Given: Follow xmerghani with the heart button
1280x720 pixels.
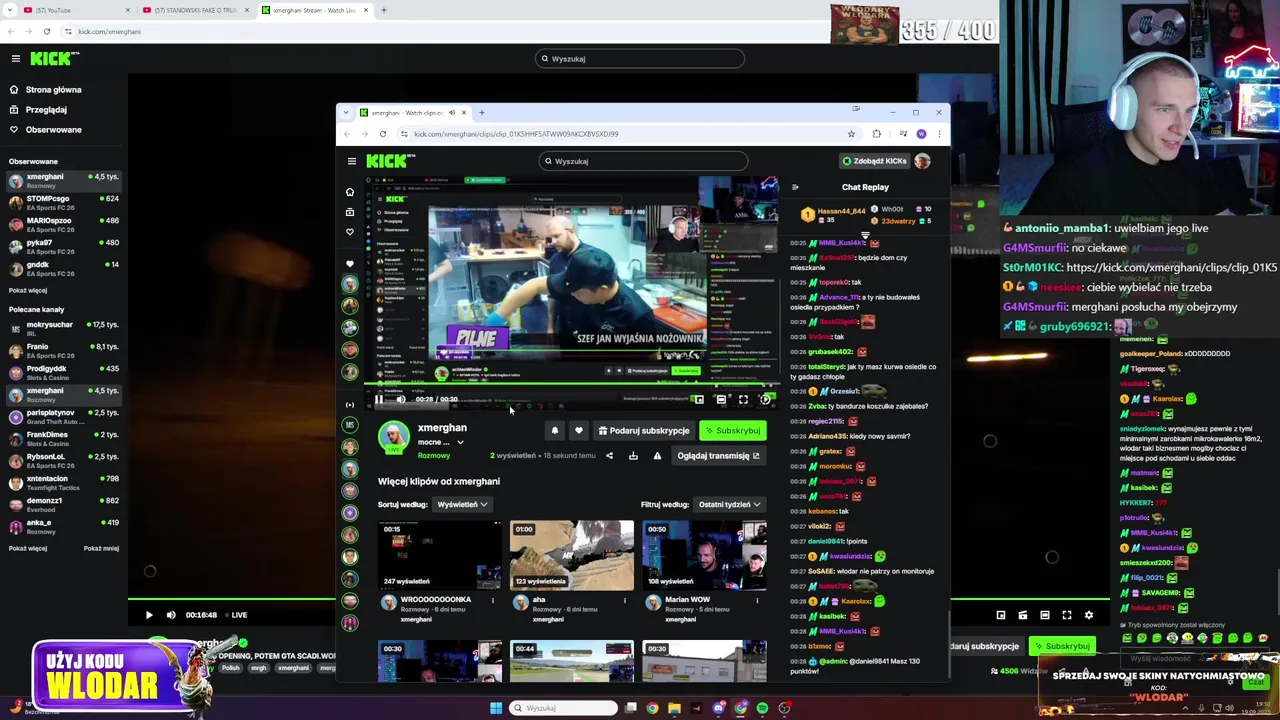Looking at the screenshot, I should 578,431.
